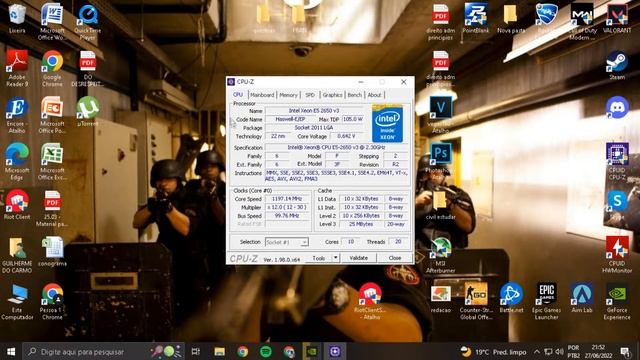
Task: Open File Explorer from the taskbar
Action: pos(220,351)
